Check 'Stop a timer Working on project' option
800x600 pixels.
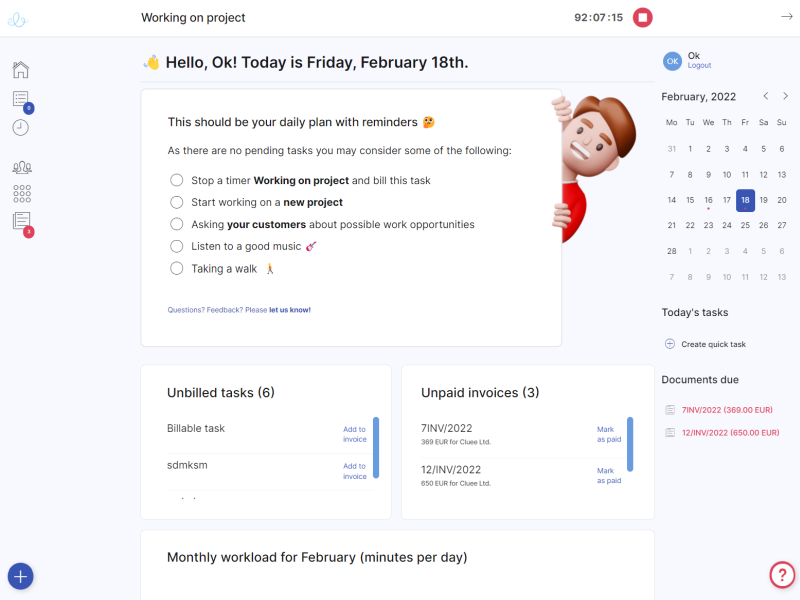pyautogui.click(x=177, y=180)
